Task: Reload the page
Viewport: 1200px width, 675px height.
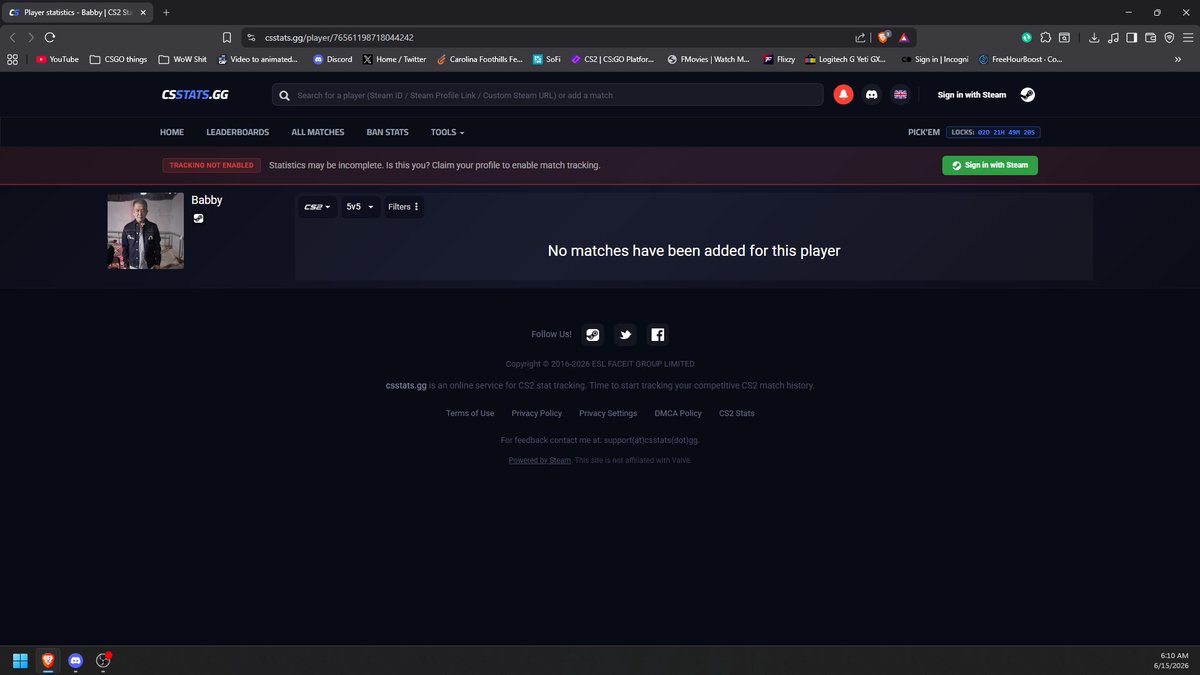Action: pos(50,37)
